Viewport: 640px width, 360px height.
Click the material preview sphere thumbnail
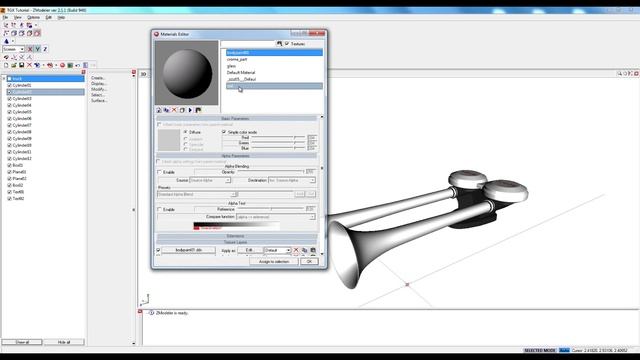(x=187, y=73)
